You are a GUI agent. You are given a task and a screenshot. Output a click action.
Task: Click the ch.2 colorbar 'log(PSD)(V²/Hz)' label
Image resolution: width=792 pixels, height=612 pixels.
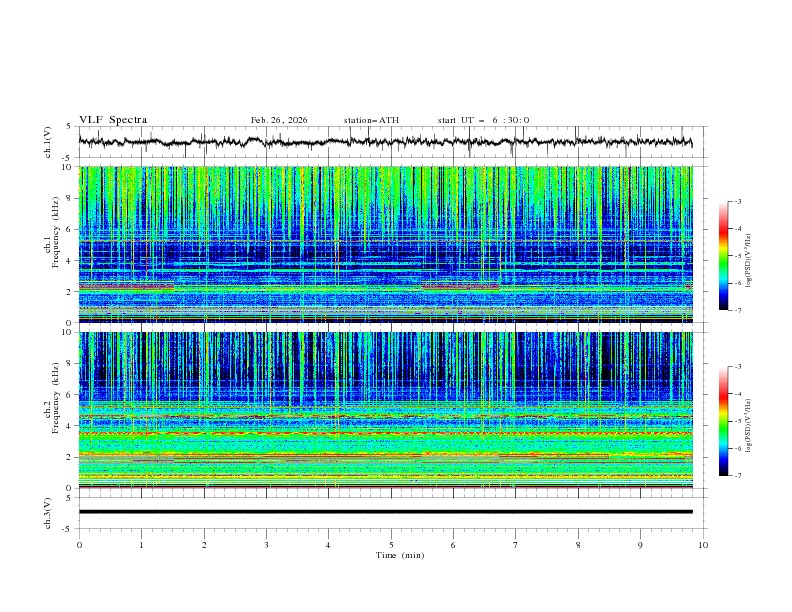tap(749, 426)
